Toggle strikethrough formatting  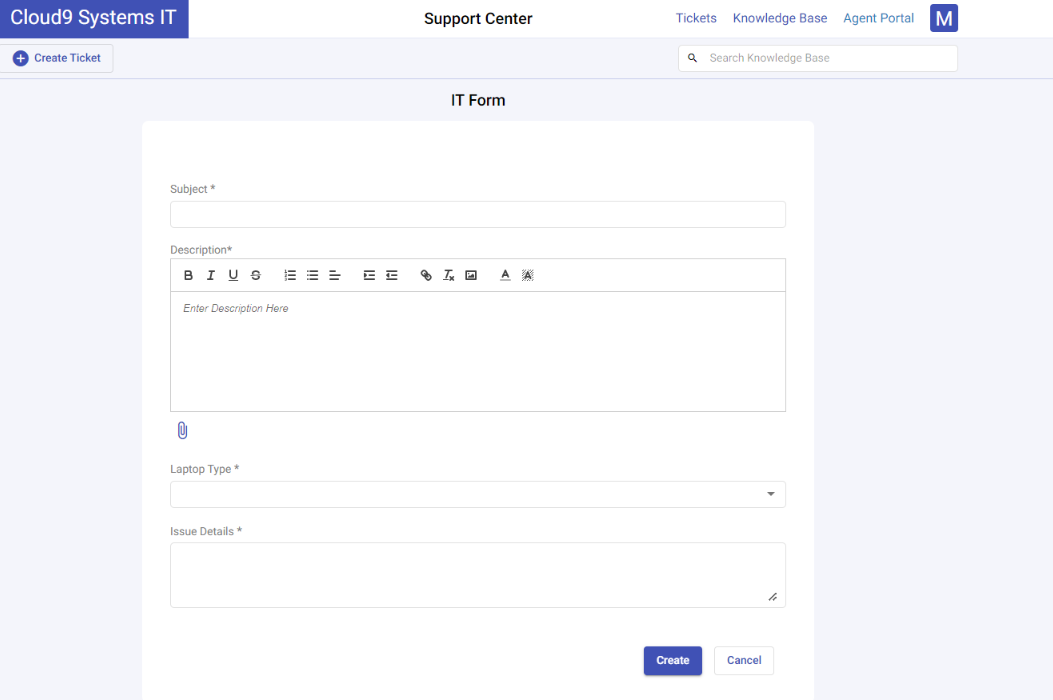(254, 275)
